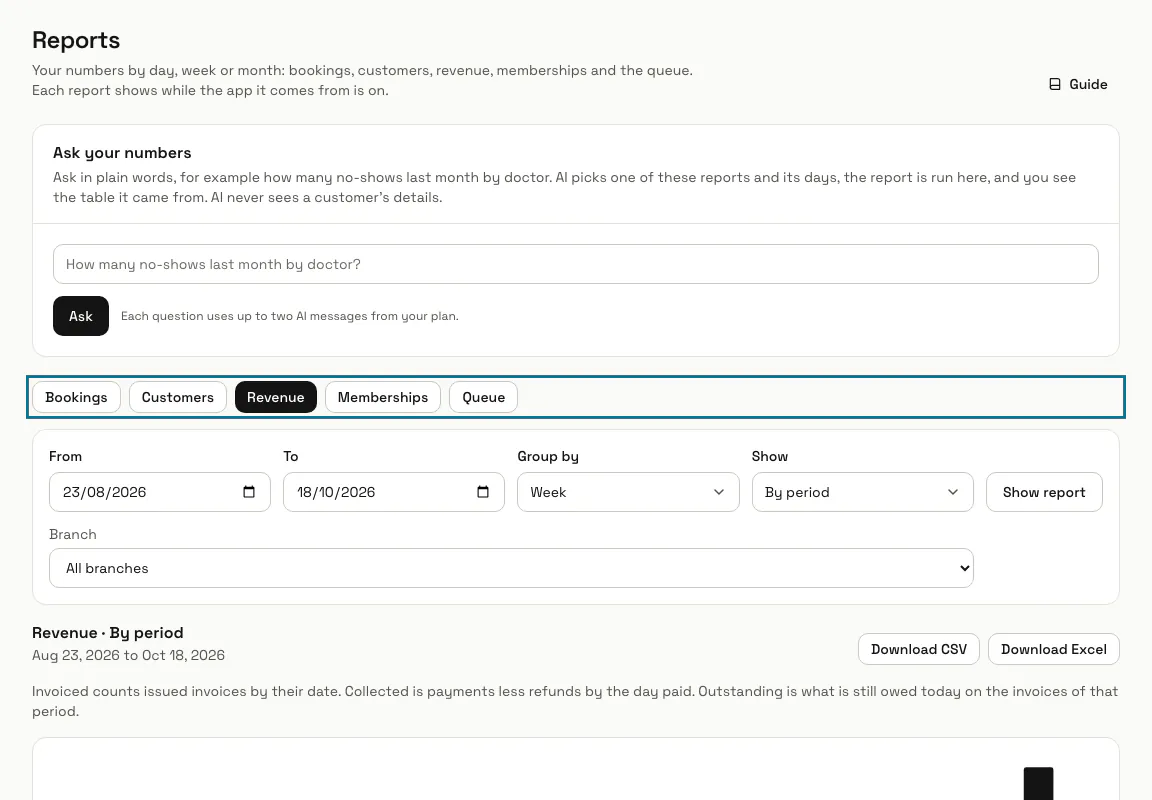Click the From date field

[x=159, y=492]
